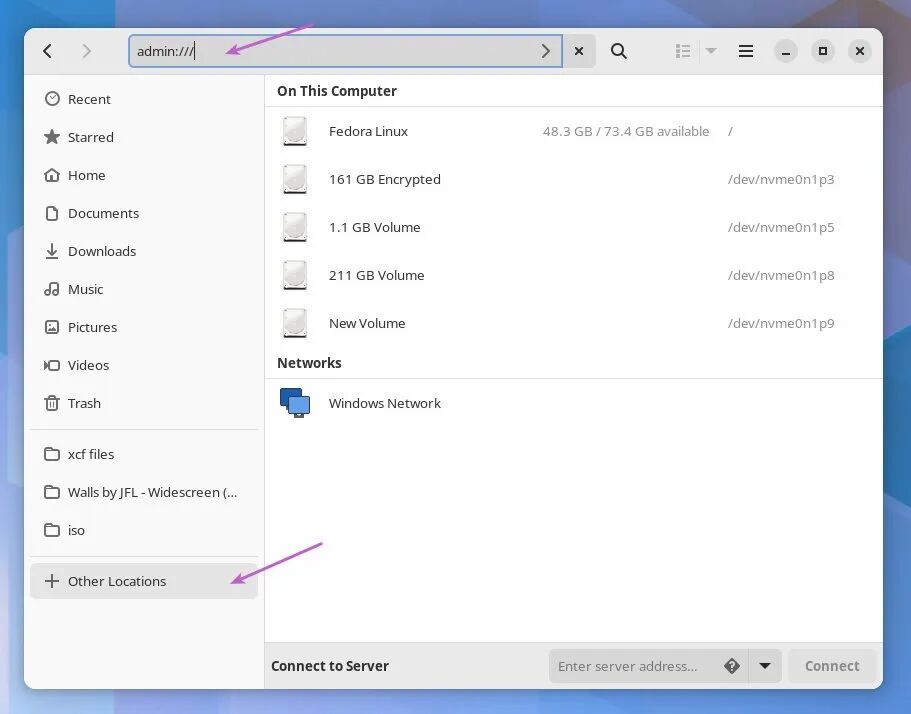Click the /dev/nvme0n1p3 device path
The image size is (911, 714).
point(781,180)
